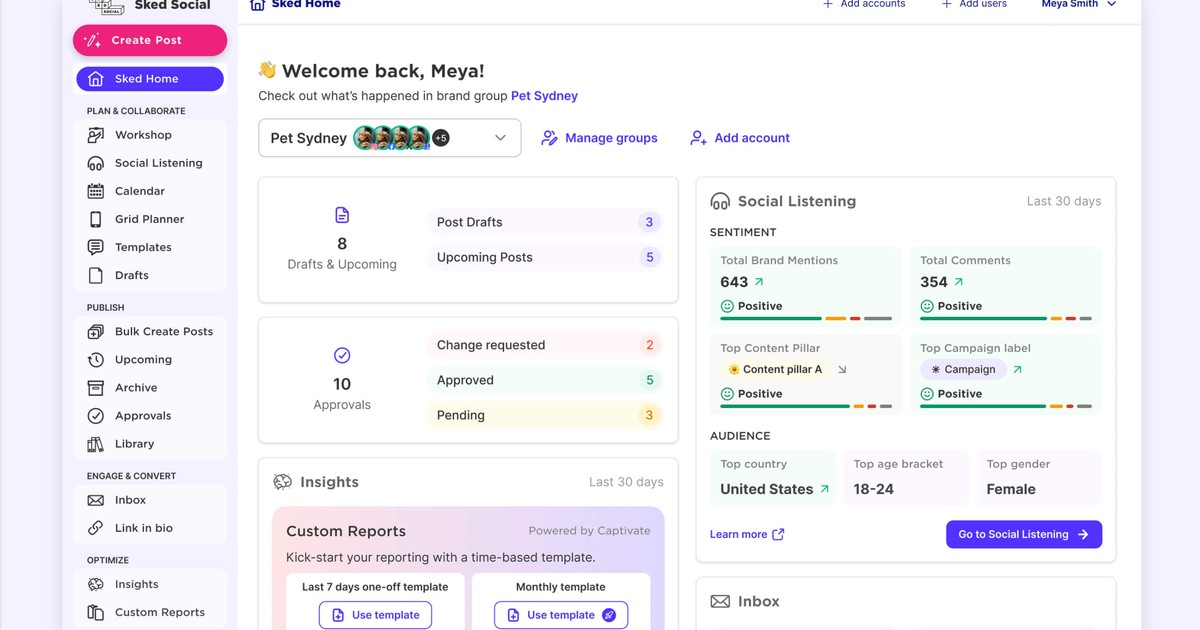Click Go to Social Listening button

click(1024, 534)
